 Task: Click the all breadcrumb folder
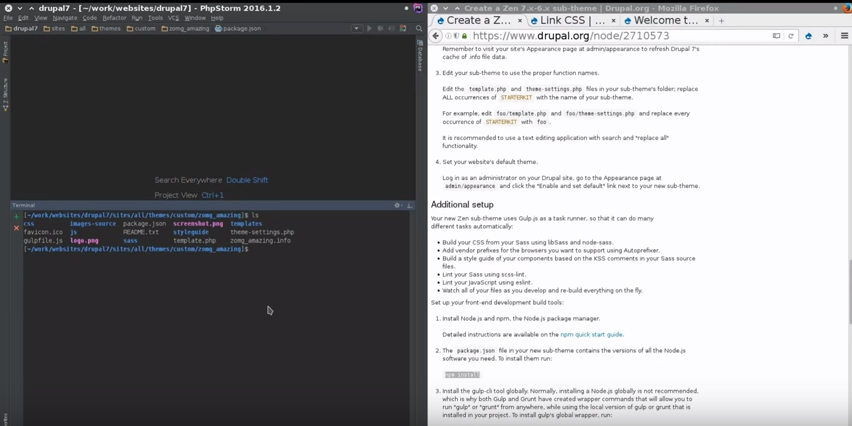tap(79, 28)
